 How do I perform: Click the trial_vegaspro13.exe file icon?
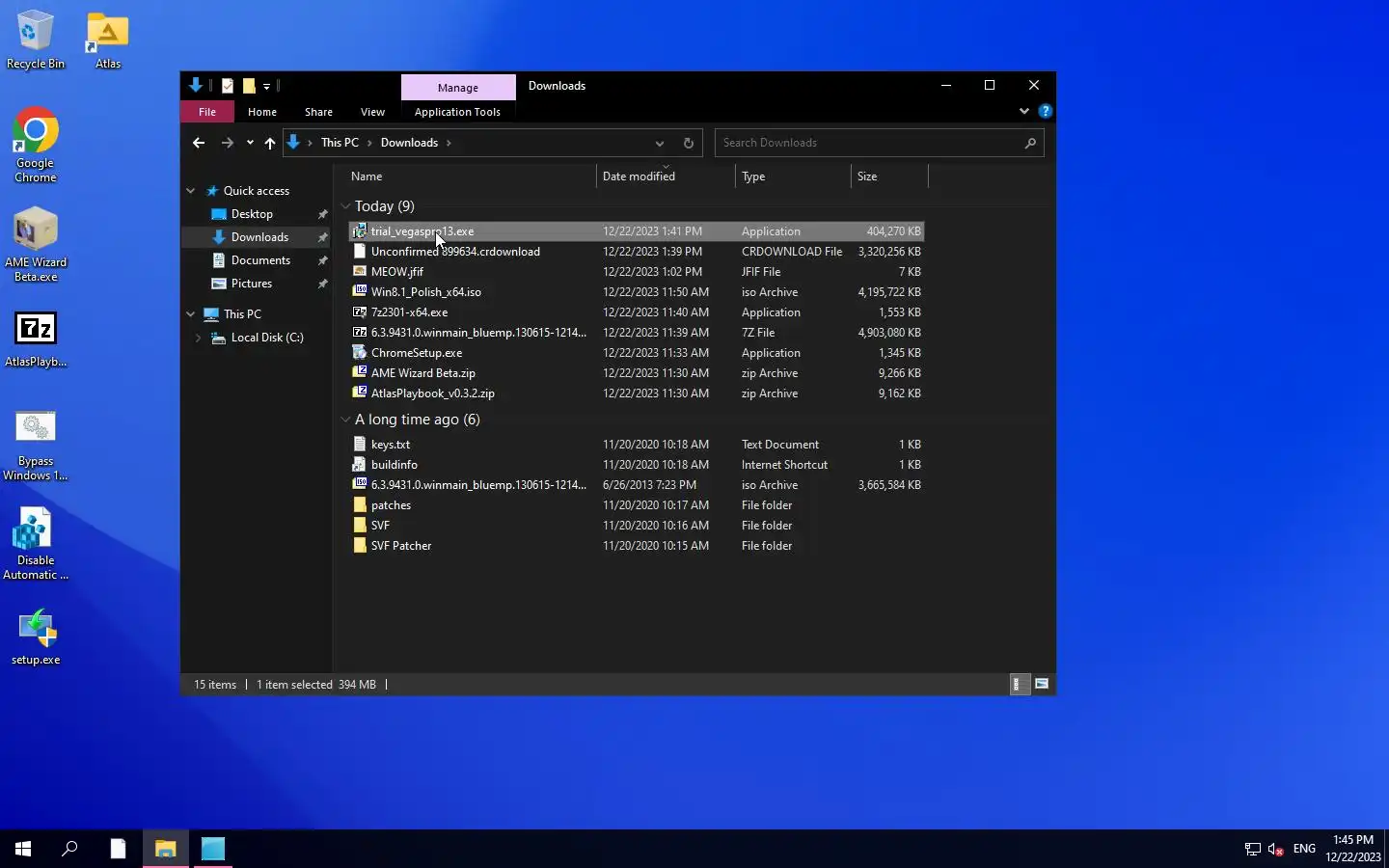coord(360,231)
